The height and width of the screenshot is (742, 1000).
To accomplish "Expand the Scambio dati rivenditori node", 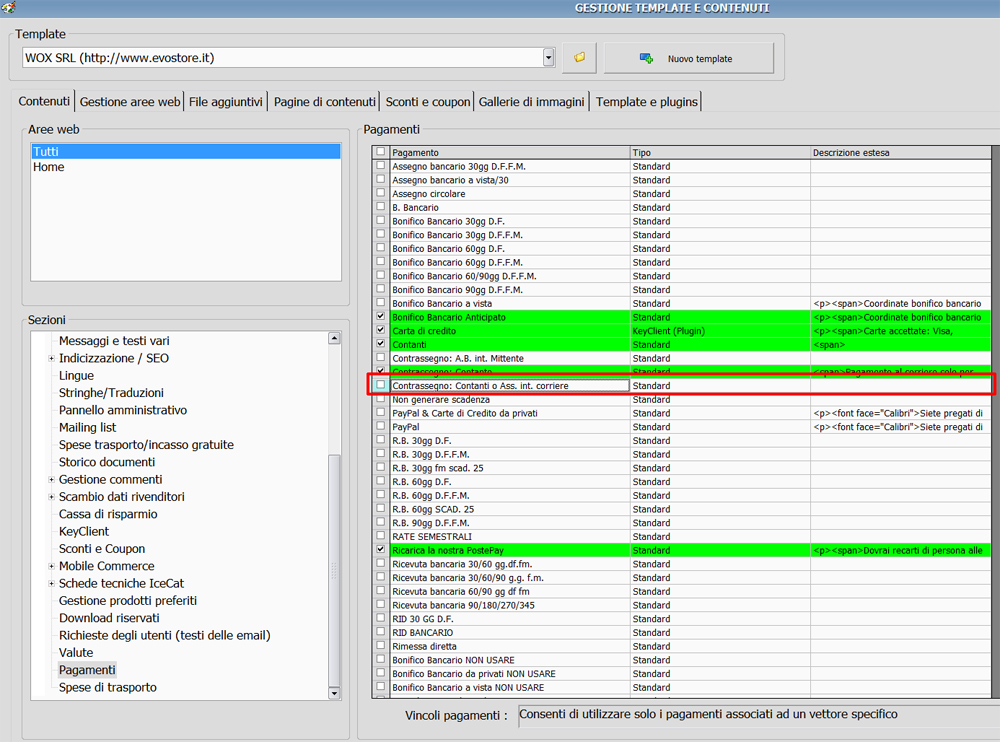I will point(51,497).
